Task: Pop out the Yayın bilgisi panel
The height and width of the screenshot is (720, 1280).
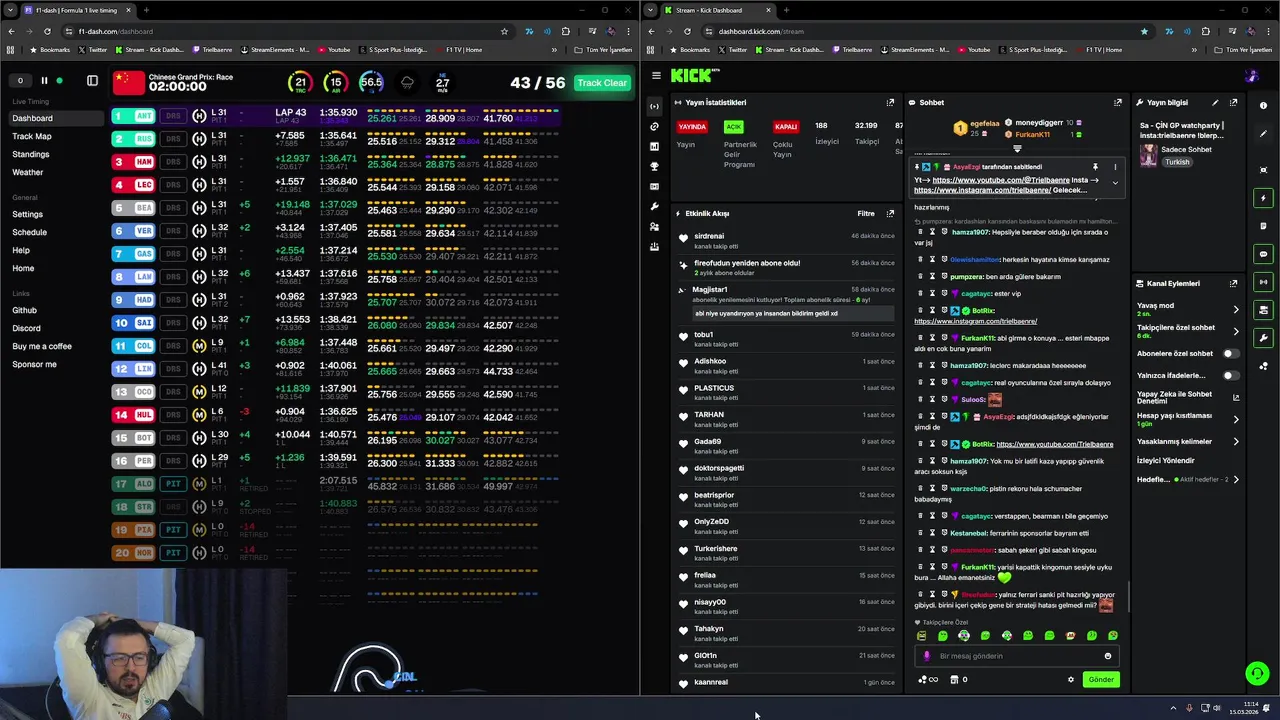Action: pyautogui.click(x=1233, y=102)
